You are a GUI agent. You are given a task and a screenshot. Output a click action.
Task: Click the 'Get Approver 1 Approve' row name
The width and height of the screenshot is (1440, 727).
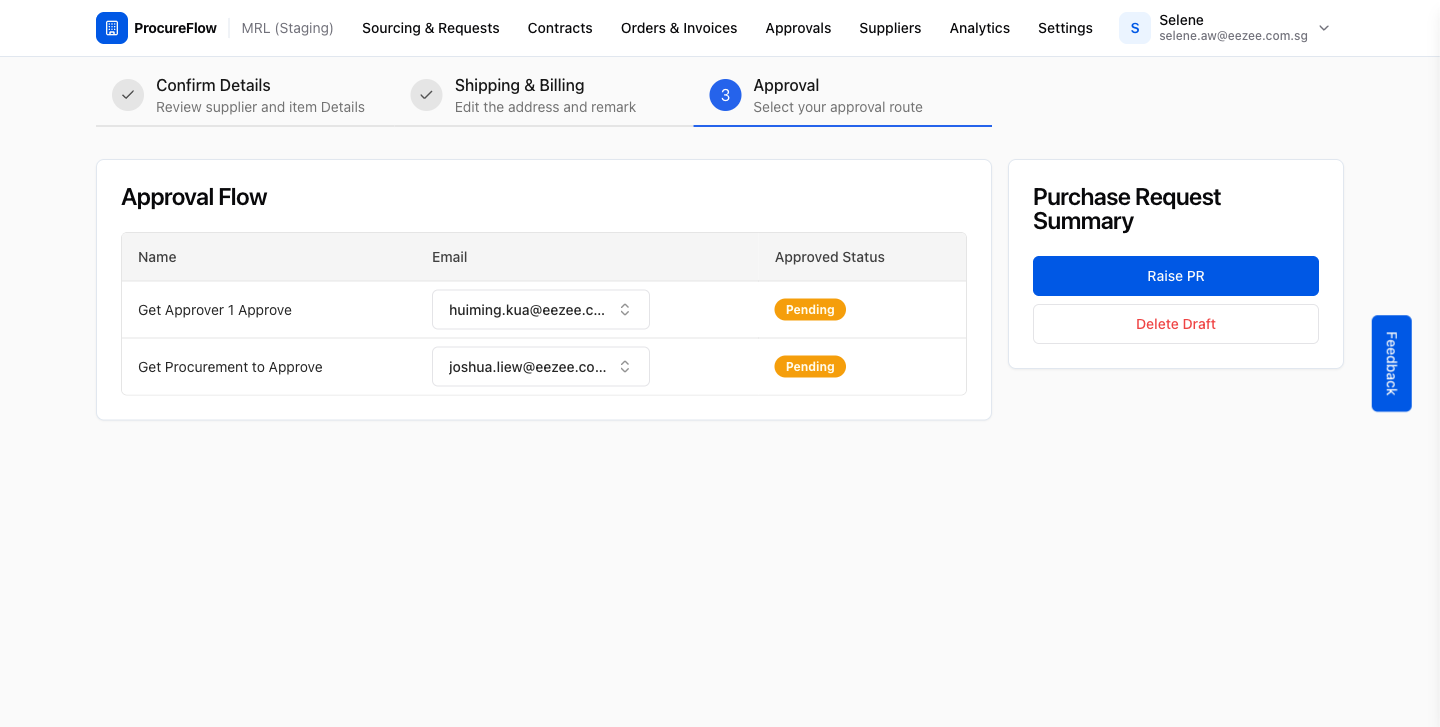[x=215, y=310]
